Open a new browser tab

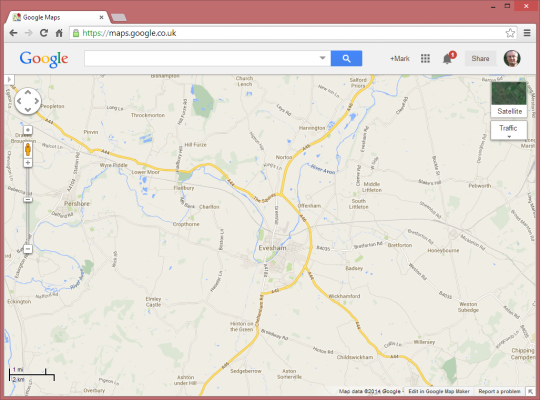point(119,18)
